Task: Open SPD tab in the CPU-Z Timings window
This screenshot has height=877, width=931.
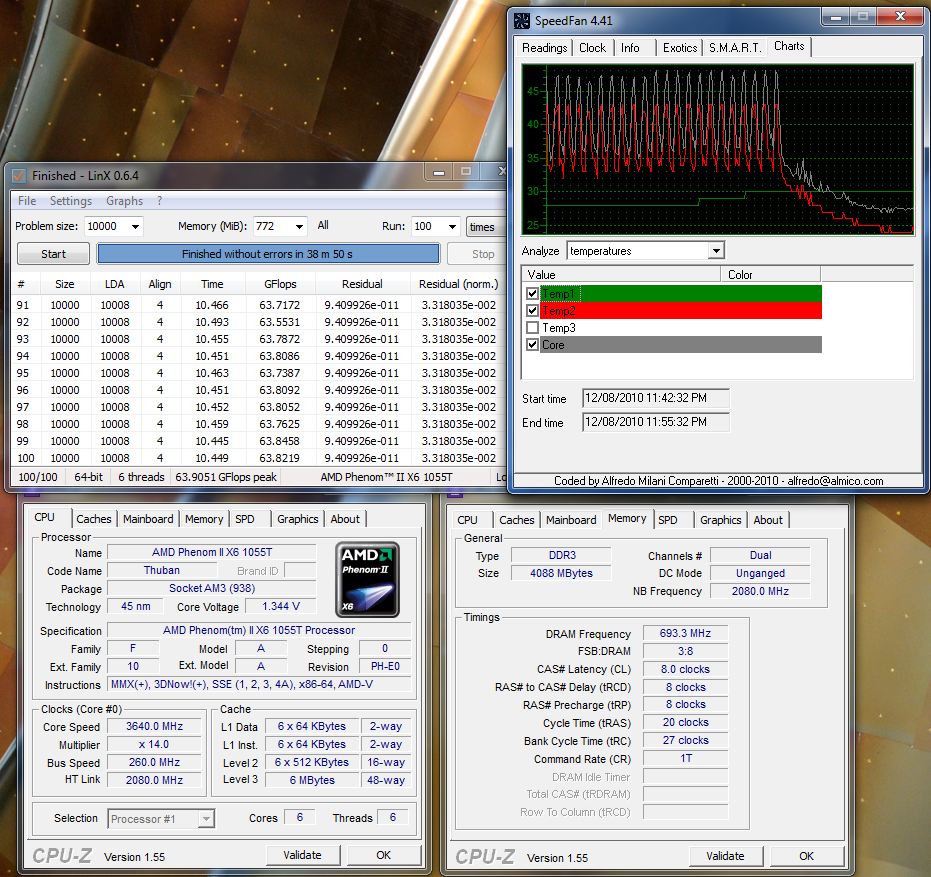Action: tap(667, 520)
